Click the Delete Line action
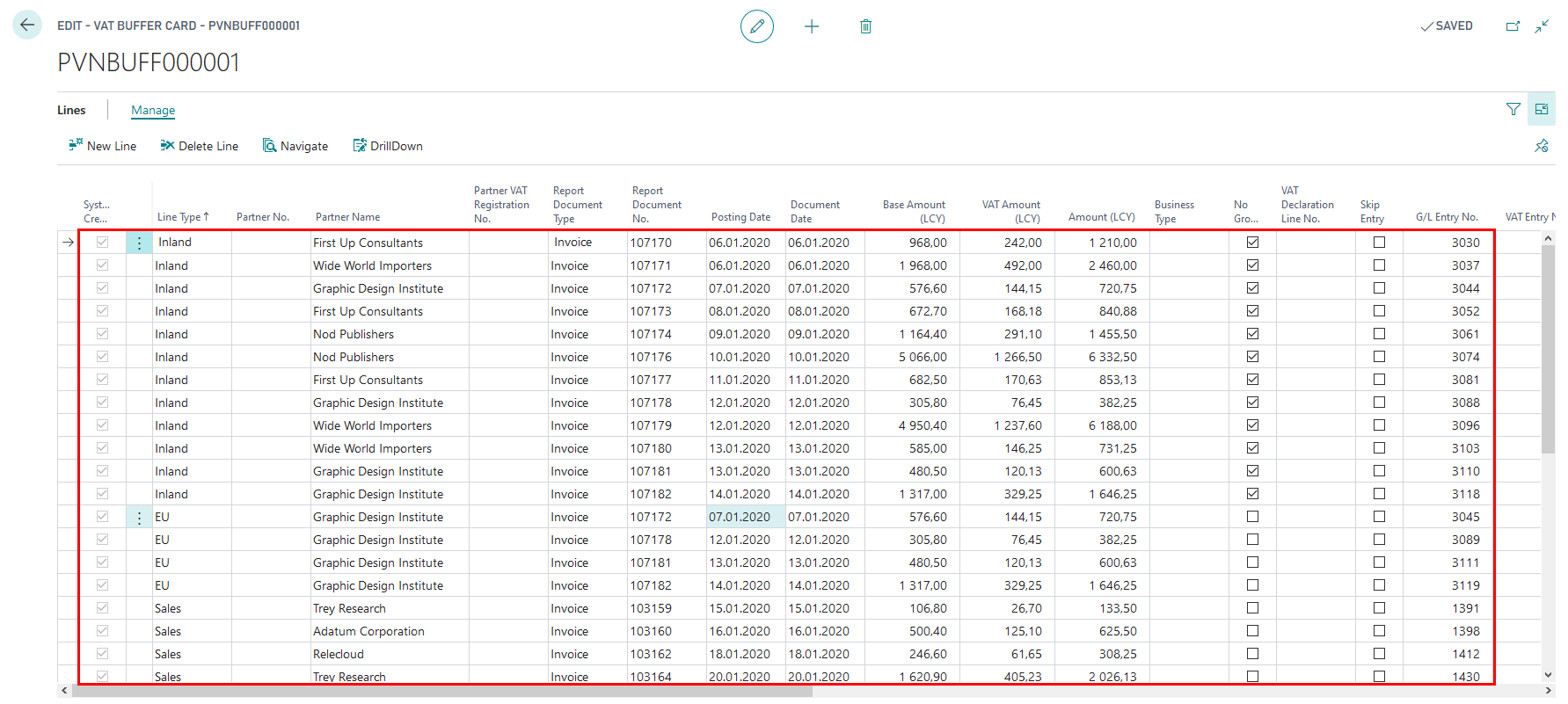Image resolution: width=1568 pixels, height=704 pixels. (x=199, y=146)
